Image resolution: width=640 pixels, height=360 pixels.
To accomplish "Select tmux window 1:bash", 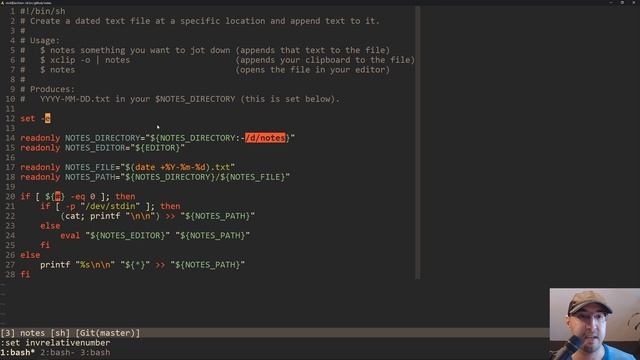I will (18, 352).
